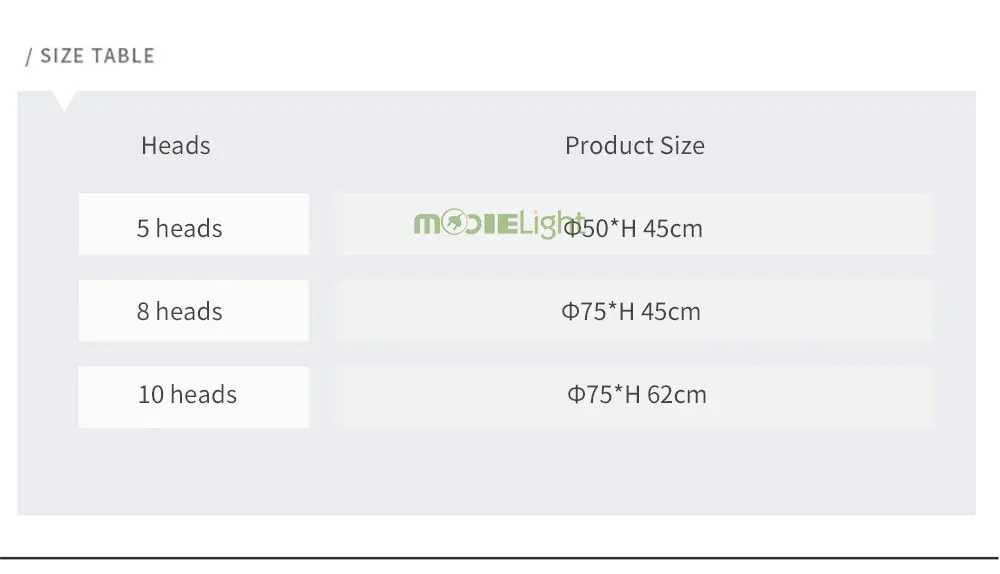Click the 62cm height in the last row
This screenshot has height=574, width=1000.
(x=677, y=394)
